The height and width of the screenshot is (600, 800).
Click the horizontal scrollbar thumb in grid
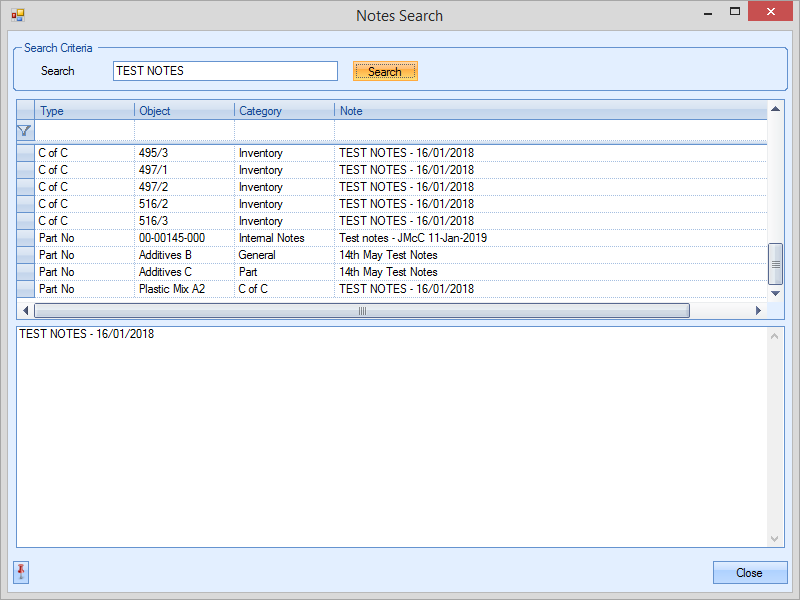tap(362, 311)
